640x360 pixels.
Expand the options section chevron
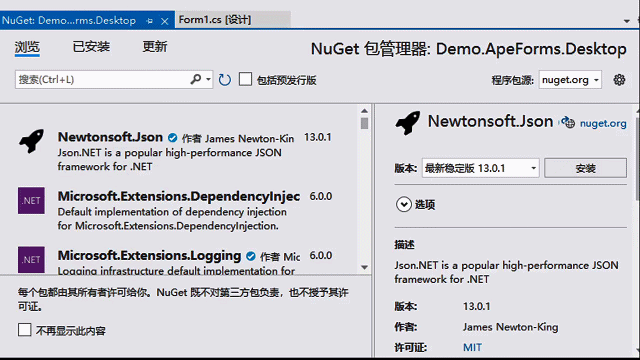coord(404,204)
